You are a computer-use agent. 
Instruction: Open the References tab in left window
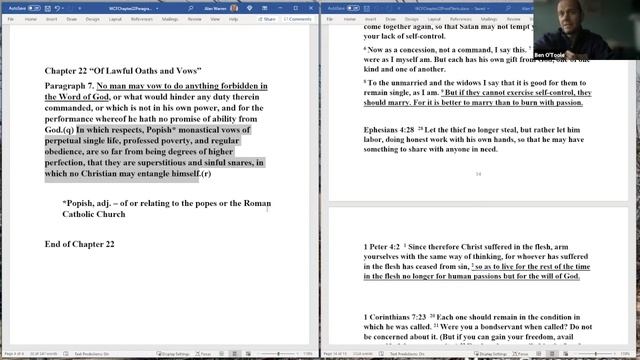tap(142, 19)
